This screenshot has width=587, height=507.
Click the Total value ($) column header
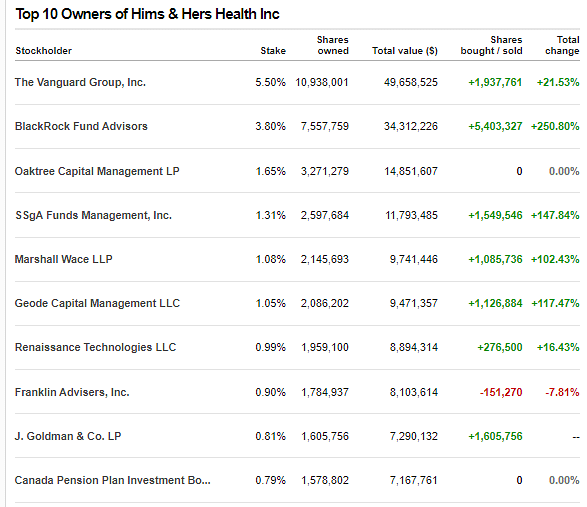(x=405, y=51)
